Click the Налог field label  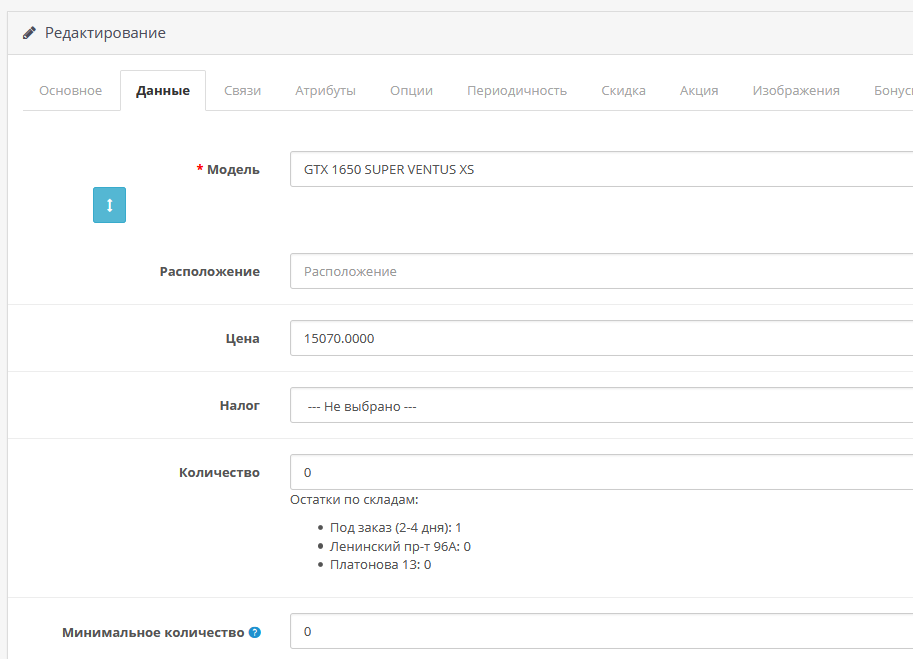pos(239,406)
